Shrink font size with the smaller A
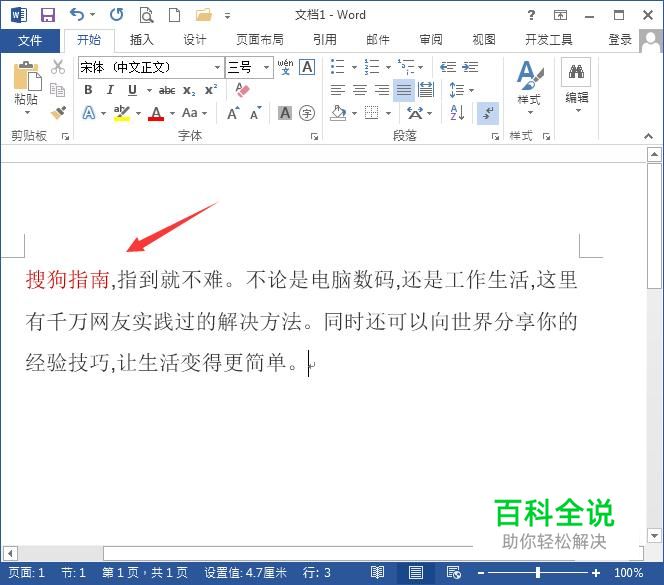664x585 pixels. pyautogui.click(x=255, y=113)
